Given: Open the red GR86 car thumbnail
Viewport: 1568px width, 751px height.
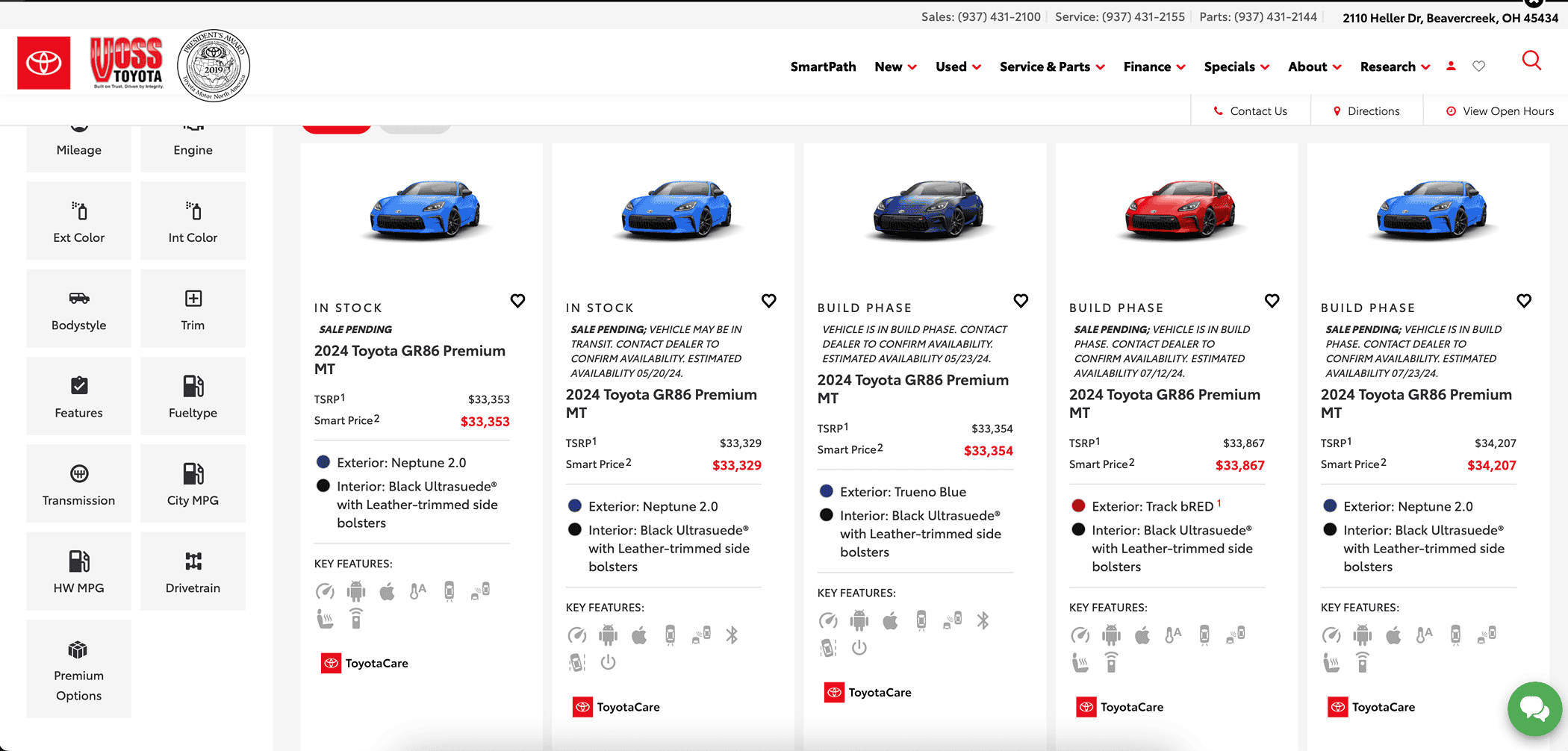Looking at the screenshot, I should [x=1180, y=210].
